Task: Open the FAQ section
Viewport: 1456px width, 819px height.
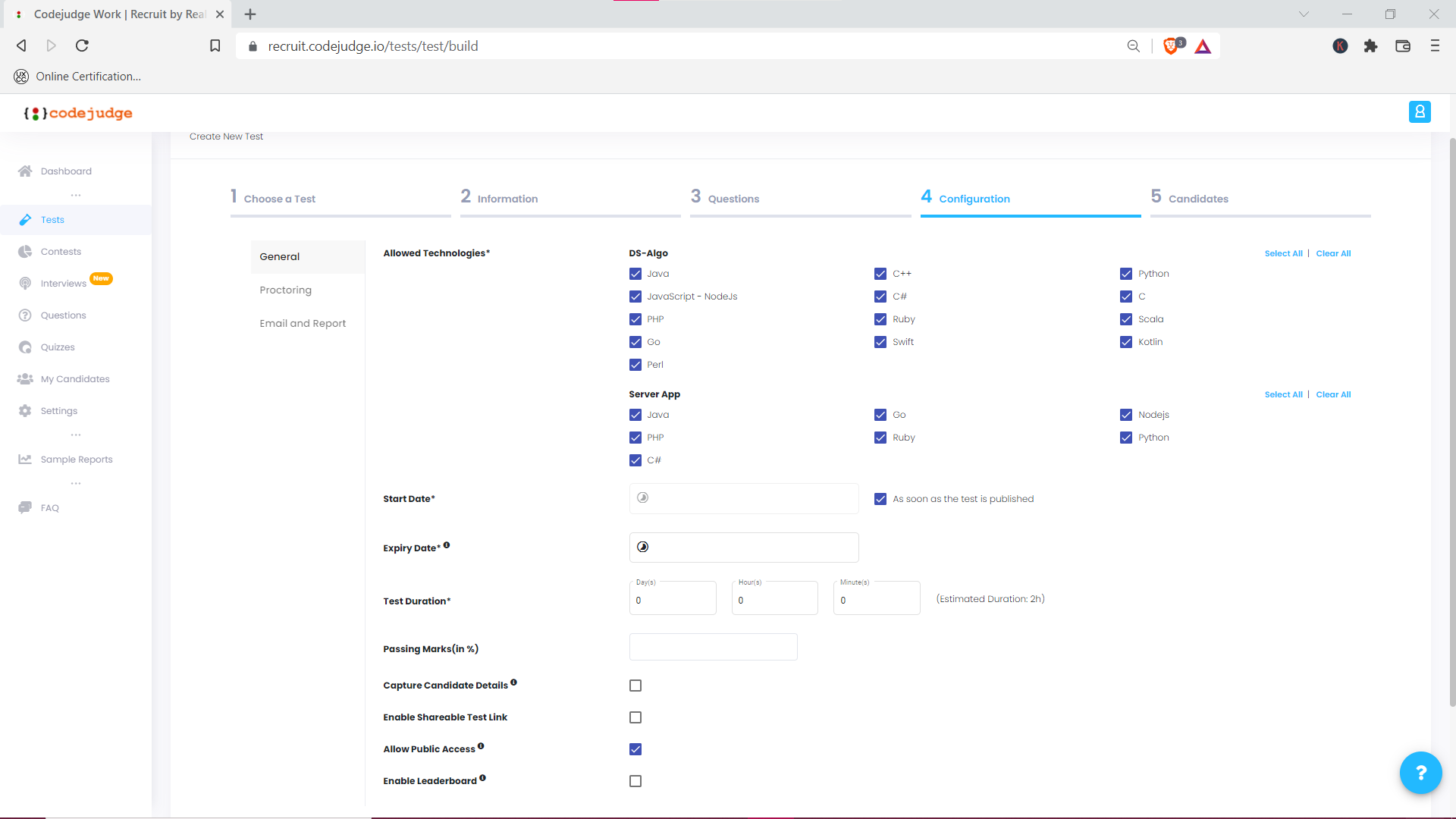Action: click(x=49, y=507)
